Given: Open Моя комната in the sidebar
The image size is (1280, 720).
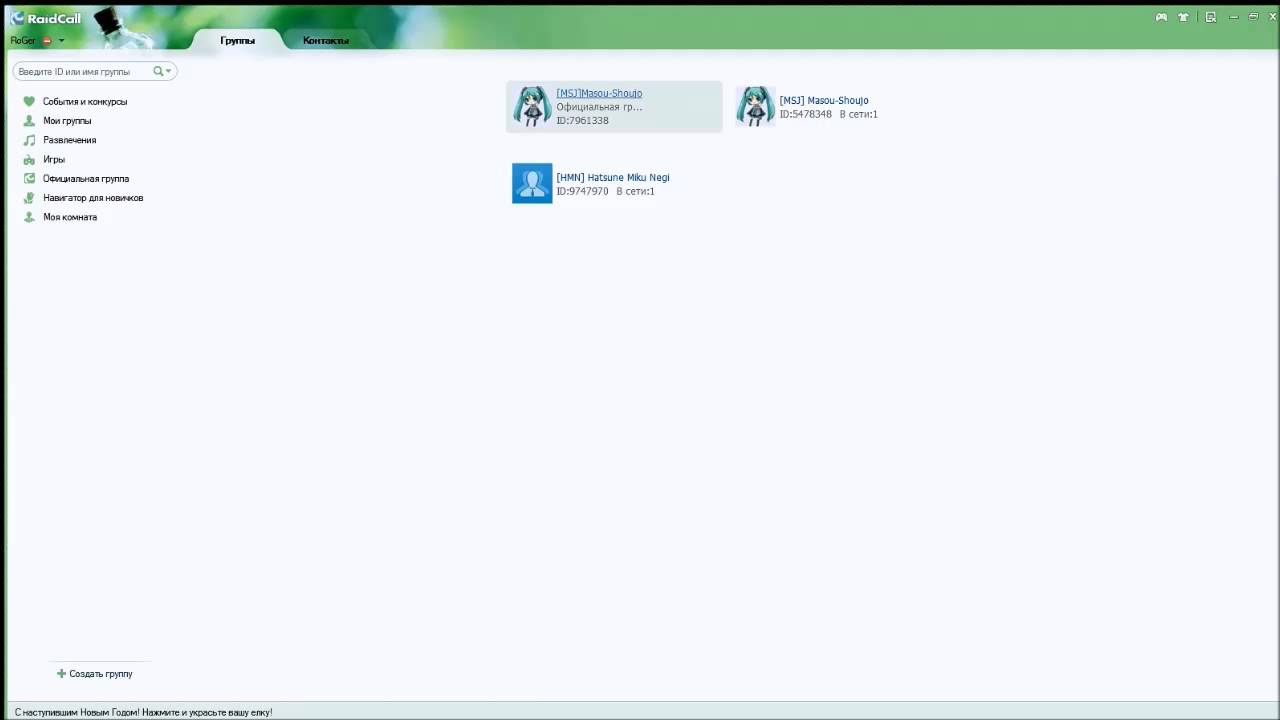Looking at the screenshot, I should (70, 217).
